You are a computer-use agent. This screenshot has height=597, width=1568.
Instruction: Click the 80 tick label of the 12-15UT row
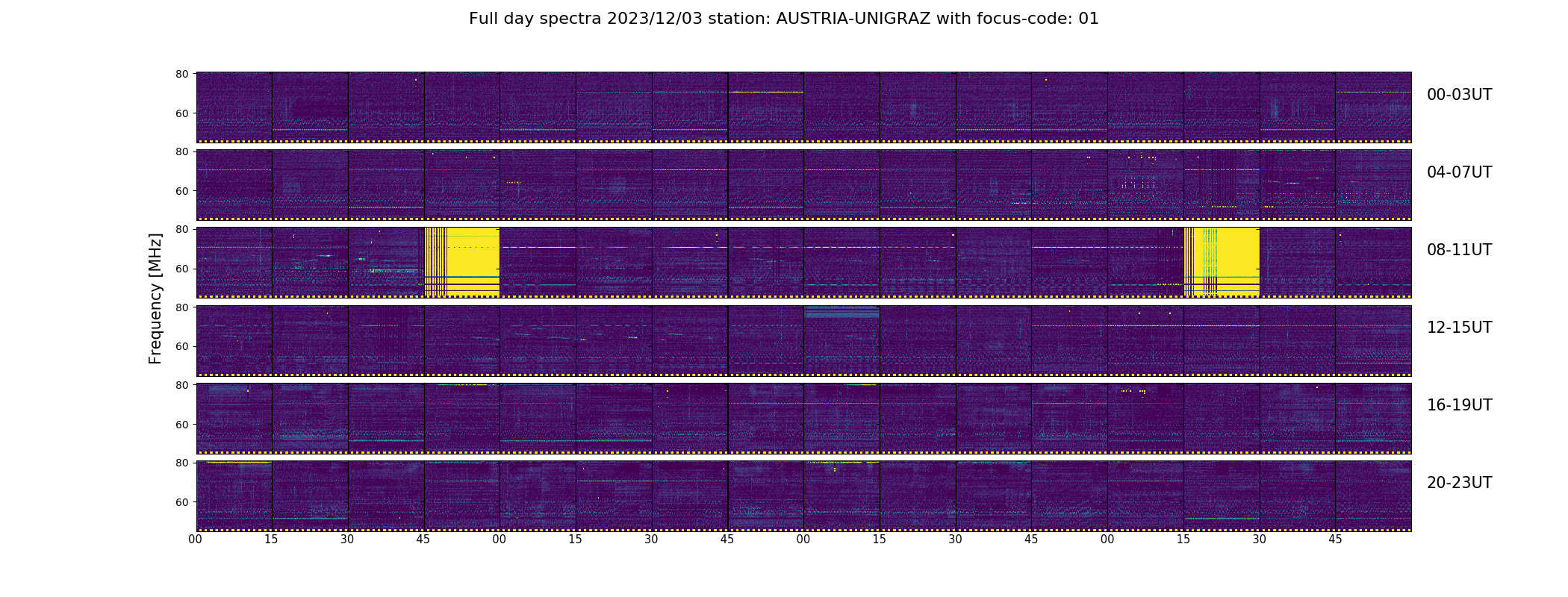click(x=181, y=307)
